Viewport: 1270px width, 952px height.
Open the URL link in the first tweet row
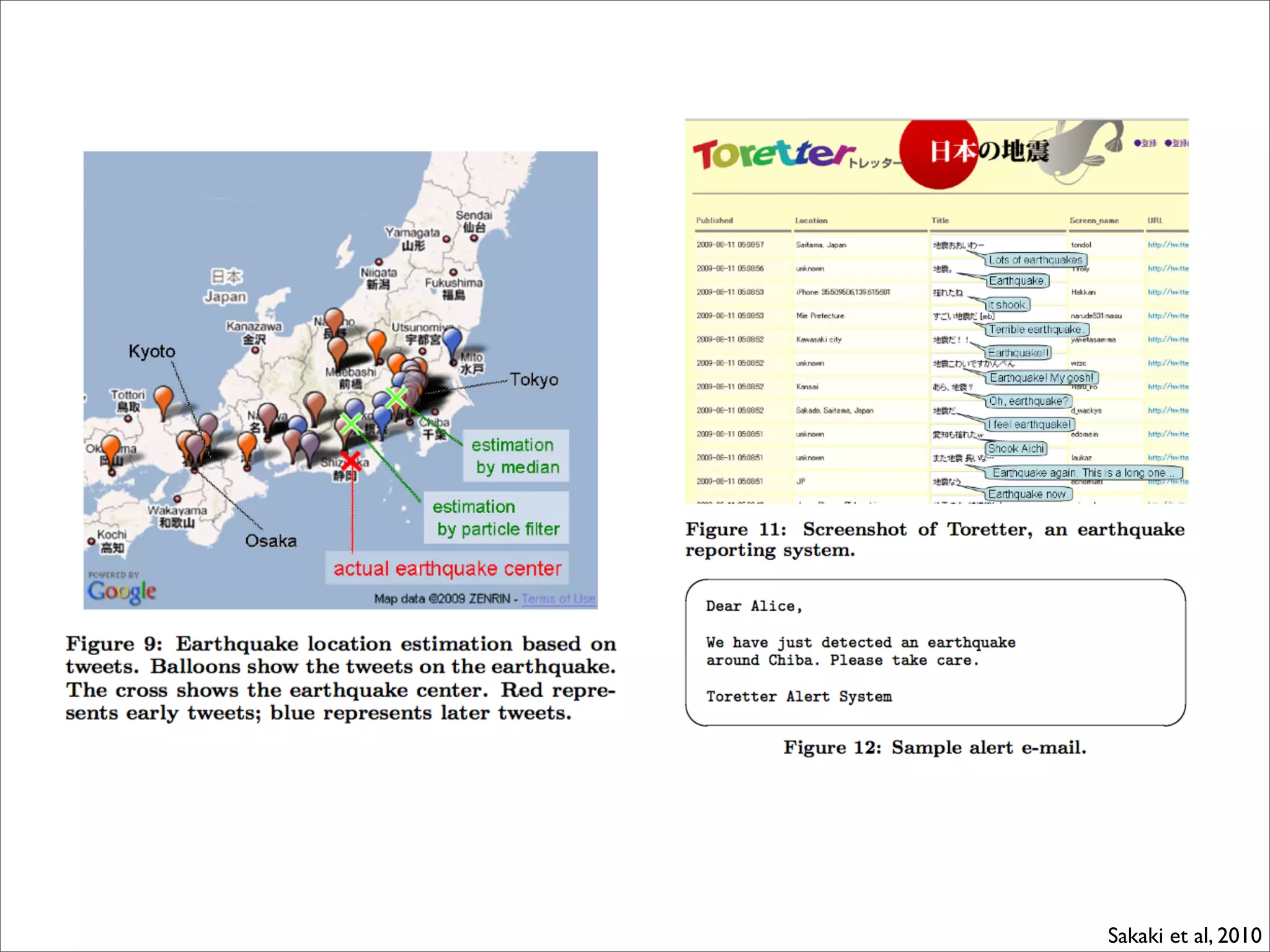tap(1167, 245)
